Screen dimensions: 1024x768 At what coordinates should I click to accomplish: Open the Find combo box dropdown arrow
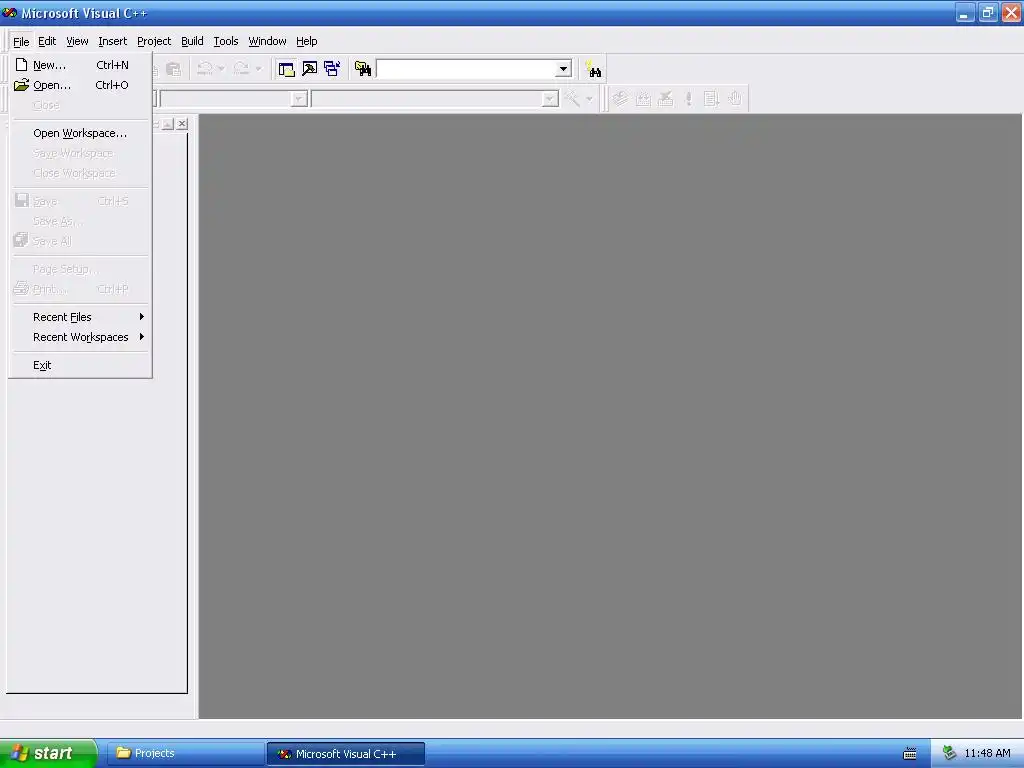click(x=563, y=69)
